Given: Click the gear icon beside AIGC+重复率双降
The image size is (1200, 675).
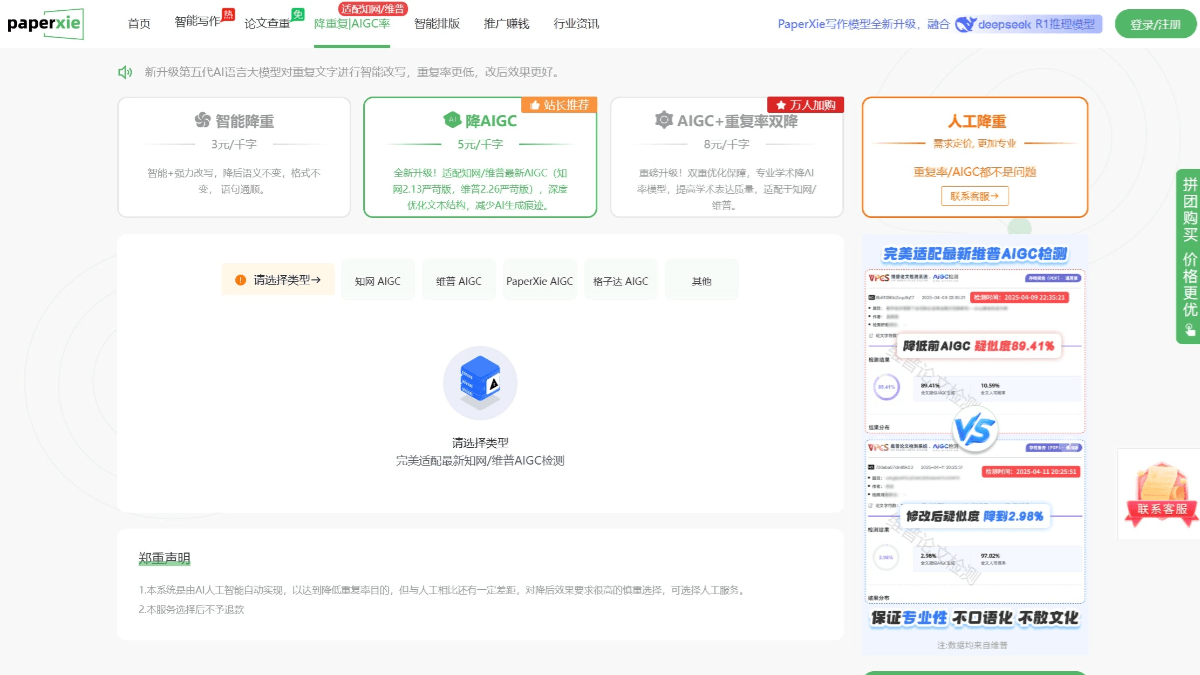Looking at the screenshot, I should [663, 121].
